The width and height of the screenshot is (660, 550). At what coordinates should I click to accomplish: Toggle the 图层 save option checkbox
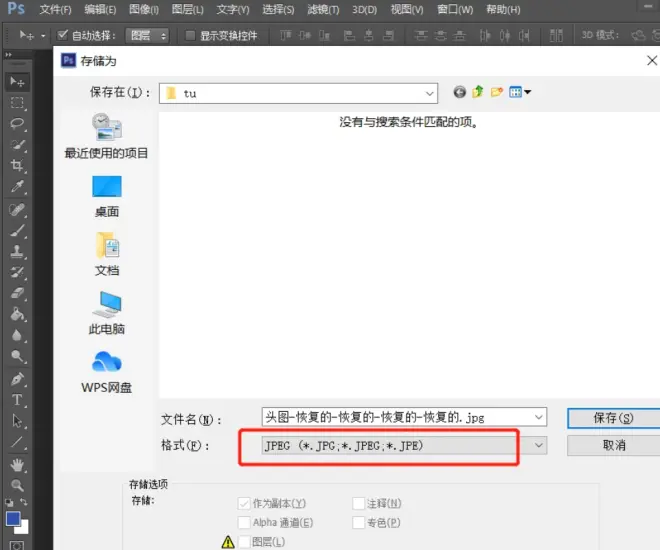(244, 542)
